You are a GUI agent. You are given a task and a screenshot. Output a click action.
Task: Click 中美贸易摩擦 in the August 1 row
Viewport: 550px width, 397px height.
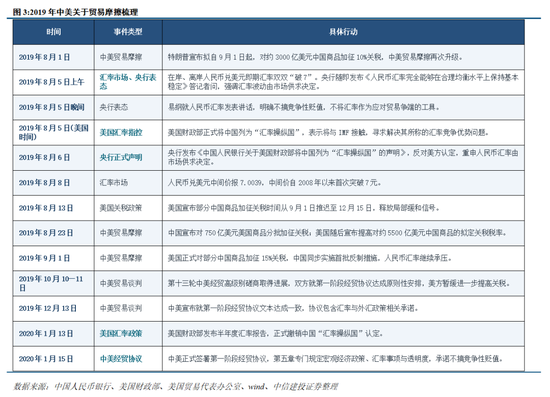[x=121, y=57]
